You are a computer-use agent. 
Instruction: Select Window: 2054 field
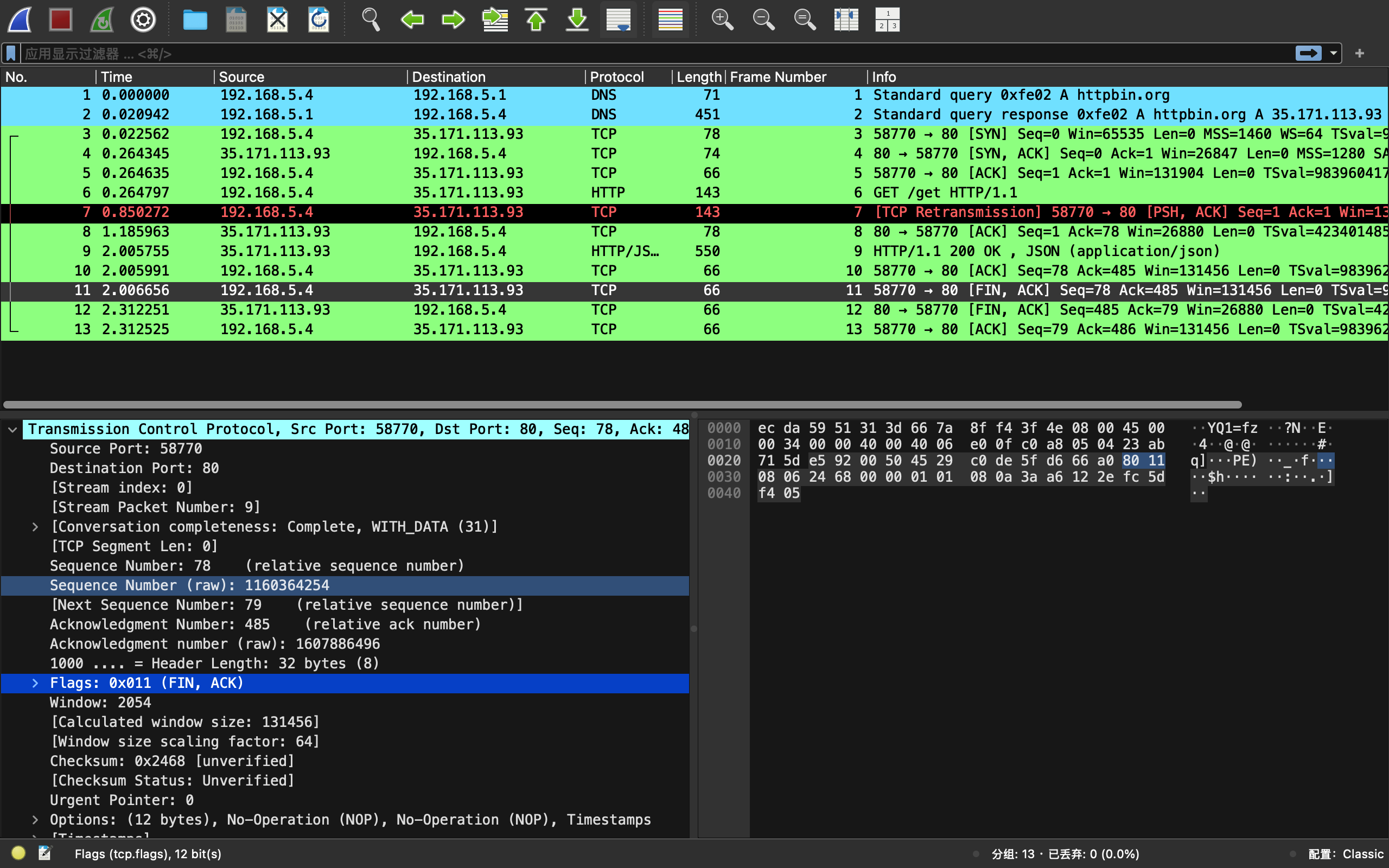(345, 703)
